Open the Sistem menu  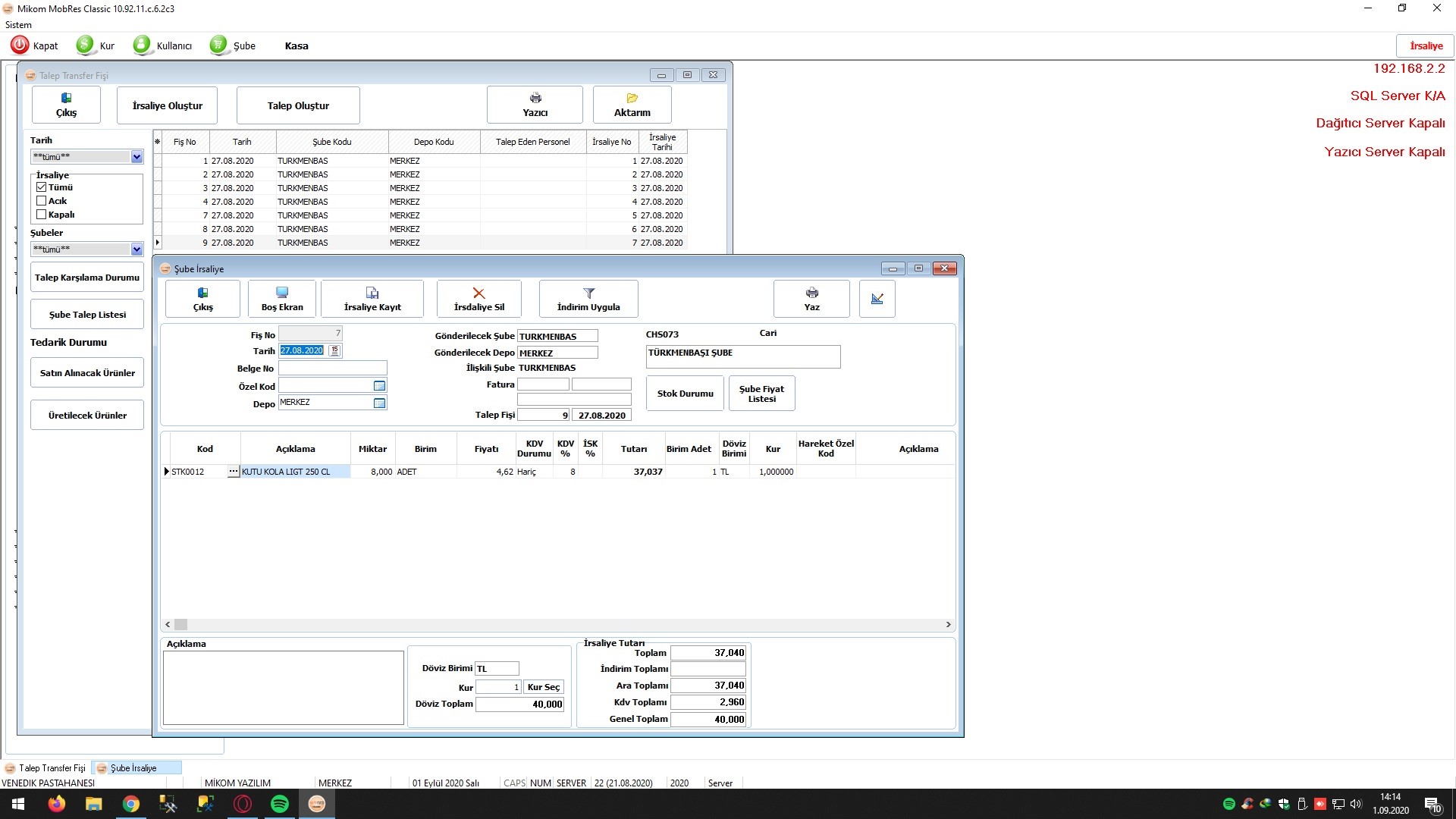coord(18,25)
